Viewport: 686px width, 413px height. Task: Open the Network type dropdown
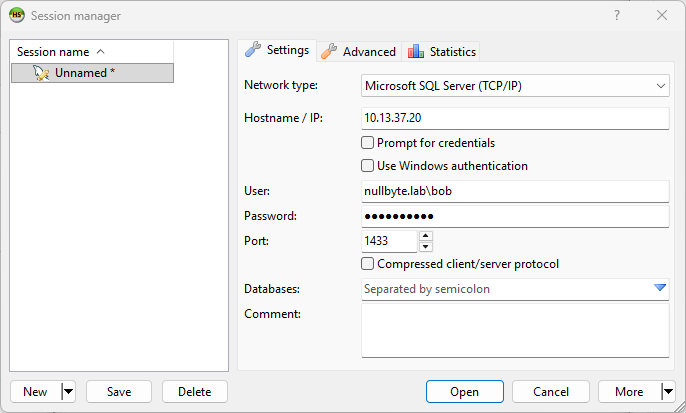pos(515,86)
